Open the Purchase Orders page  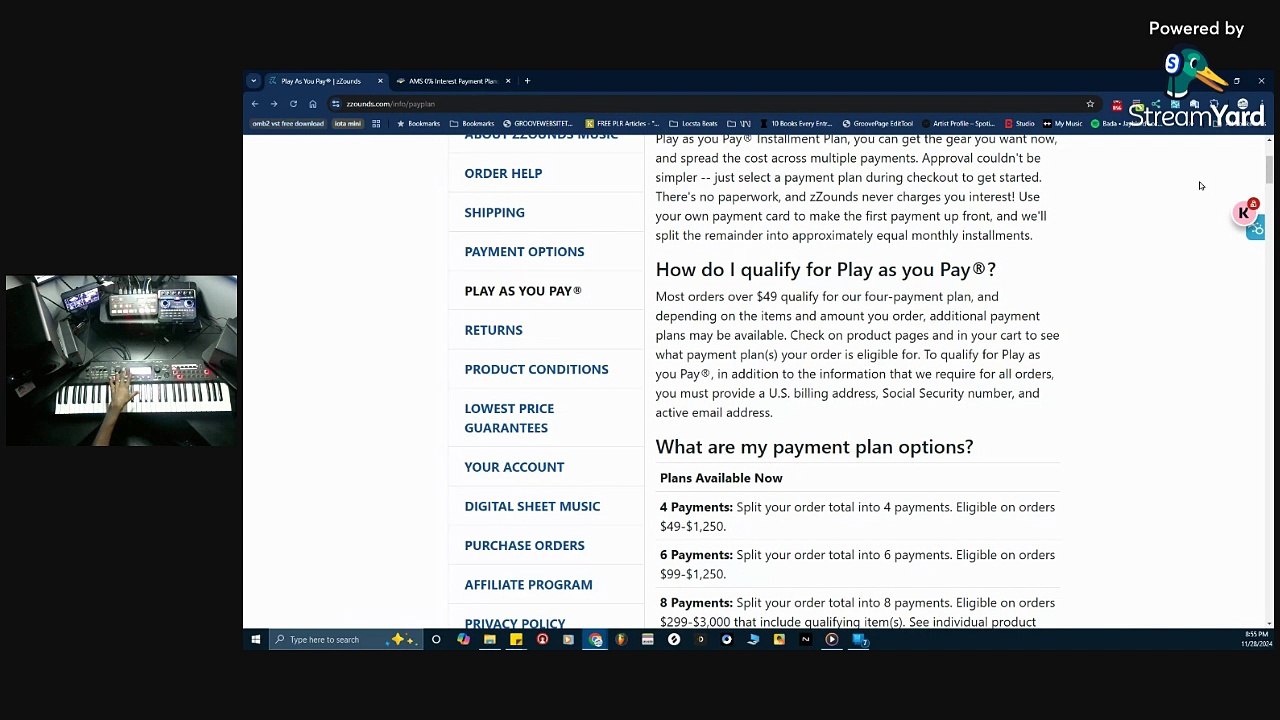pos(524,545)
